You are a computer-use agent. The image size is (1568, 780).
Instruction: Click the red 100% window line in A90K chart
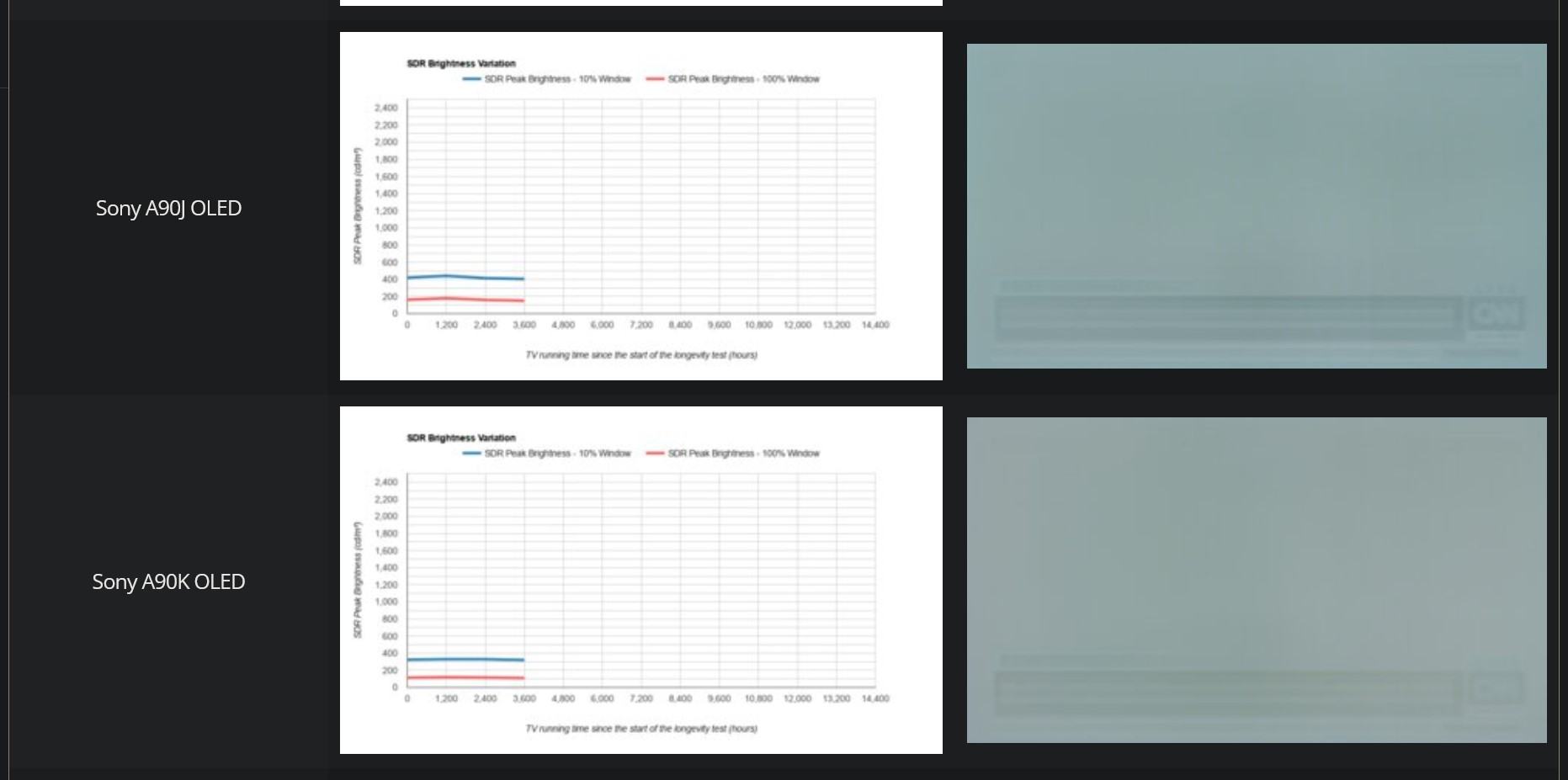click(x=465, y=677)
